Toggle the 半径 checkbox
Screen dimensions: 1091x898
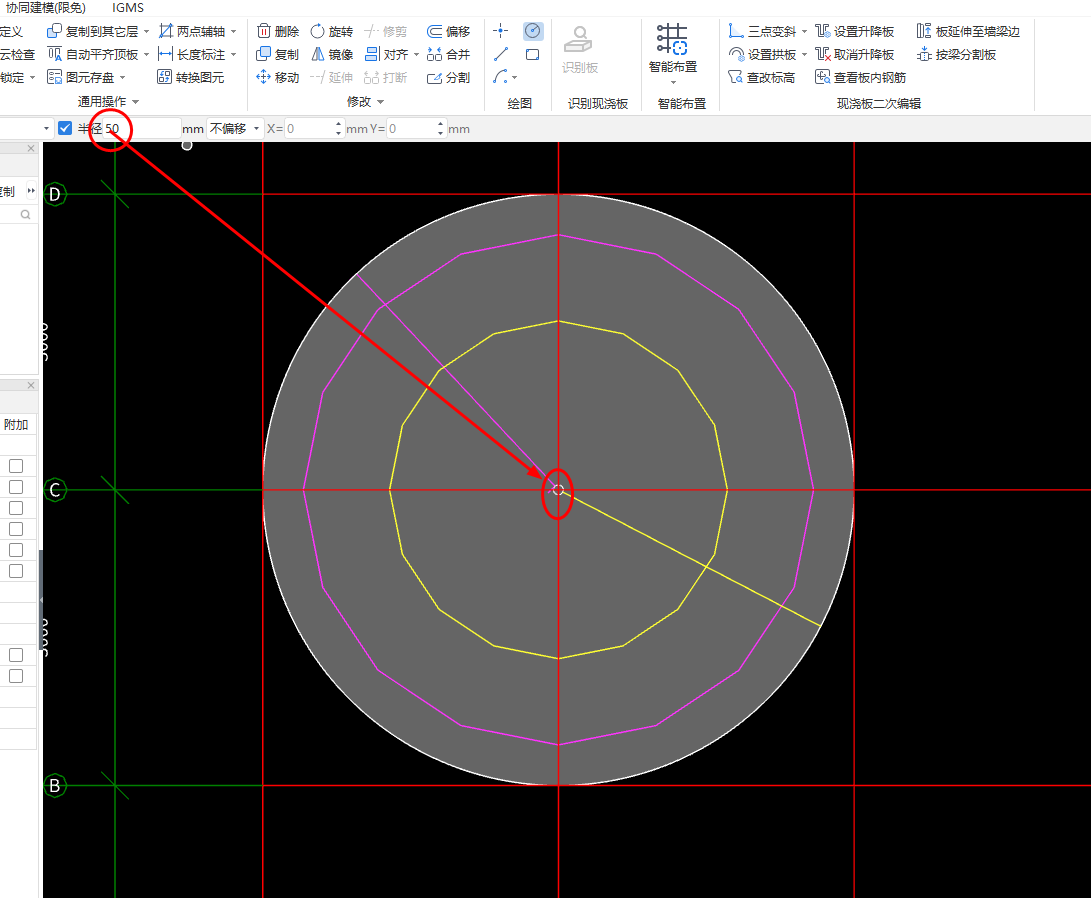[x=65, y=128]
